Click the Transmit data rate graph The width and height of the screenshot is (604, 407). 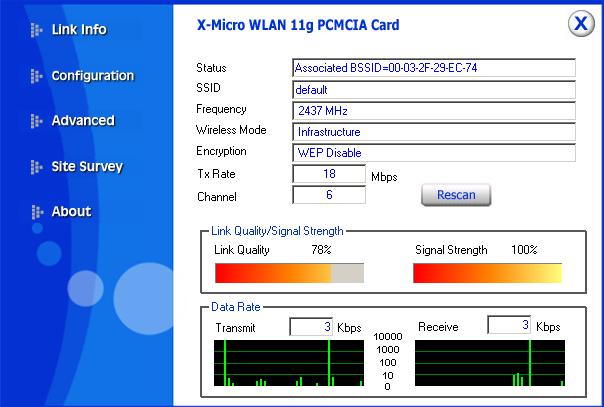pyautogui.click(x=289, y=363)
